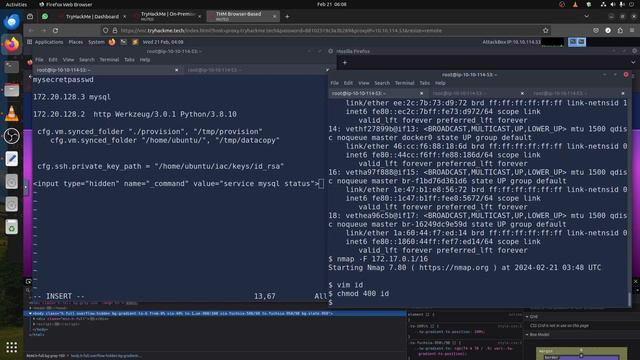This screenshot has width=640, height=360.
Task: Launch terminal from the remote desktop panel
Action: pyautogui.click(x=123, y=42)
